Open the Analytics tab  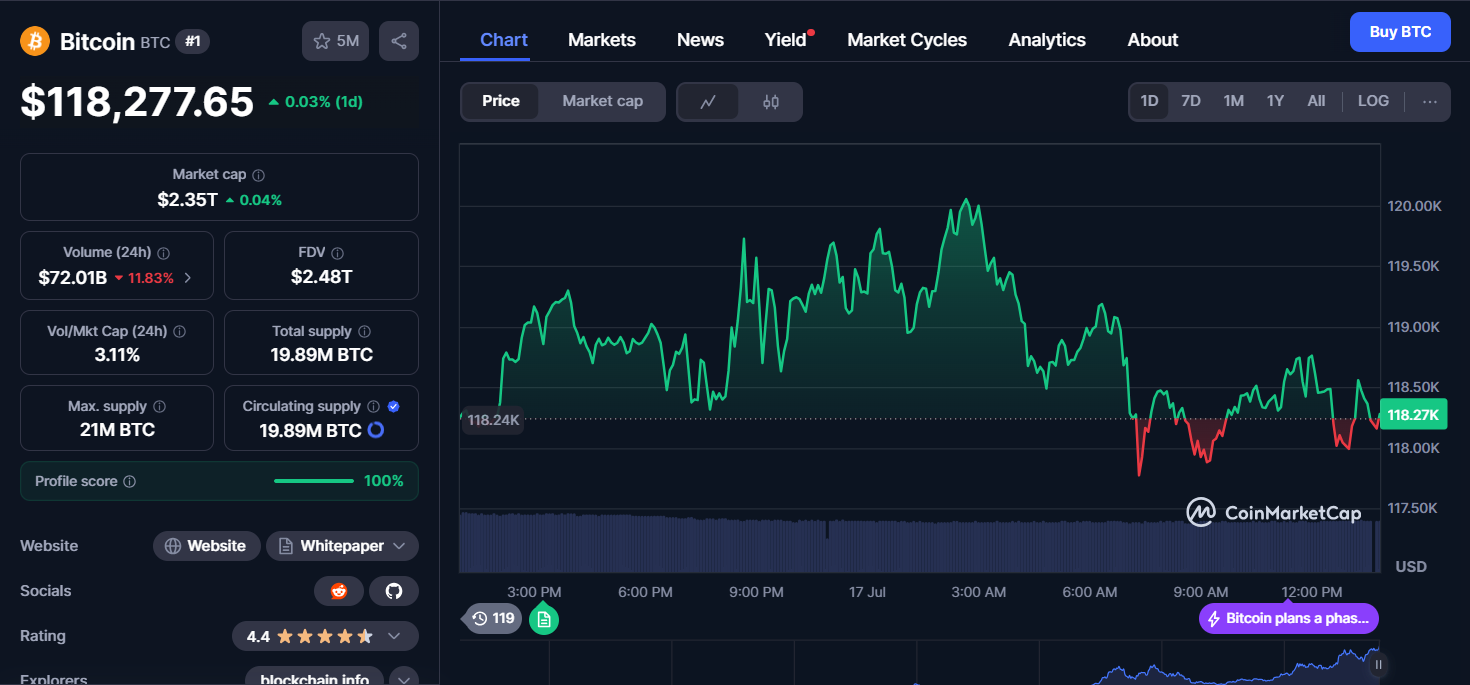(x=1047, y=40)
